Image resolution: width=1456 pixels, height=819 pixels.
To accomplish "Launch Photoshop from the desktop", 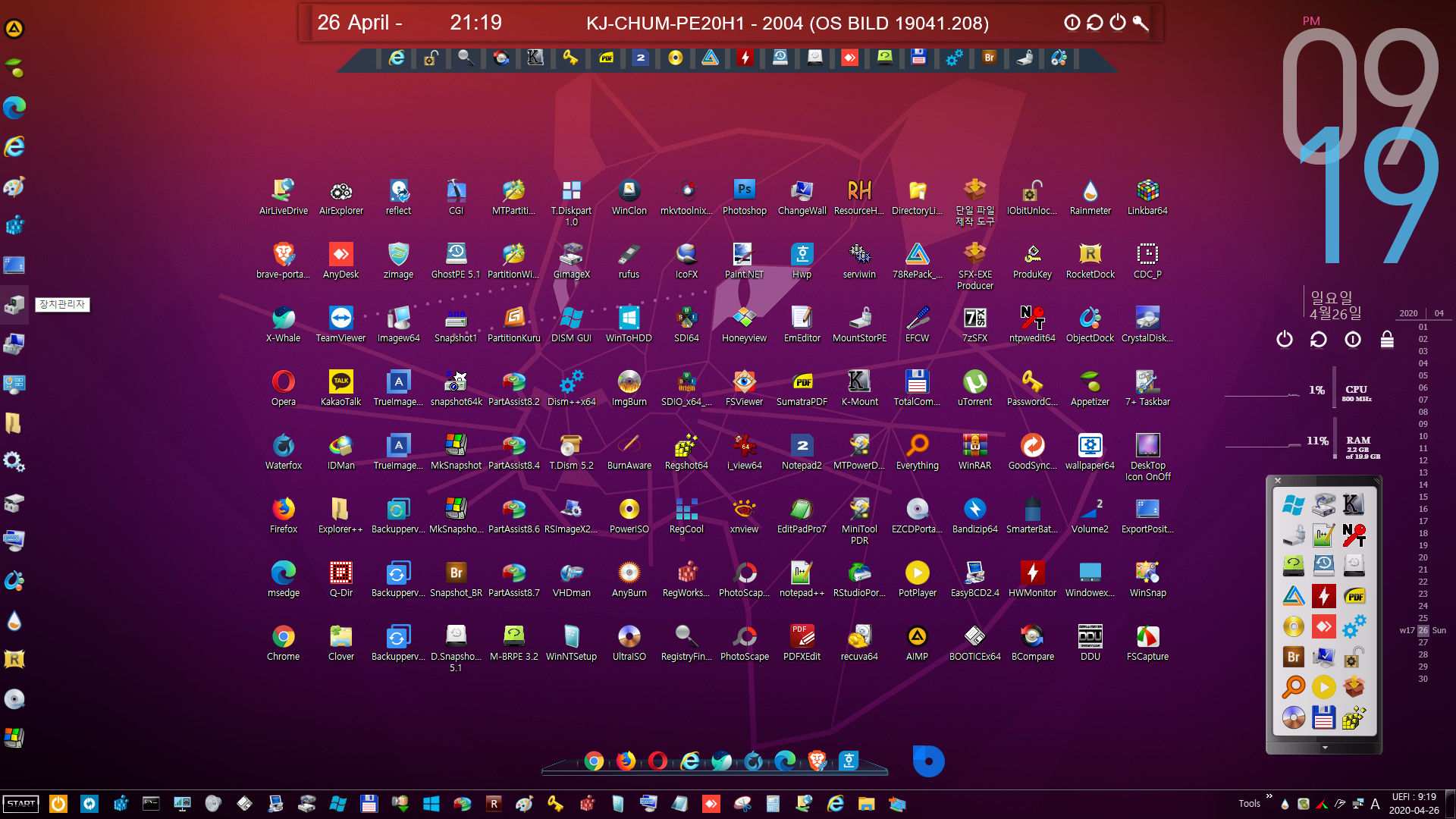I will [744, 198].
